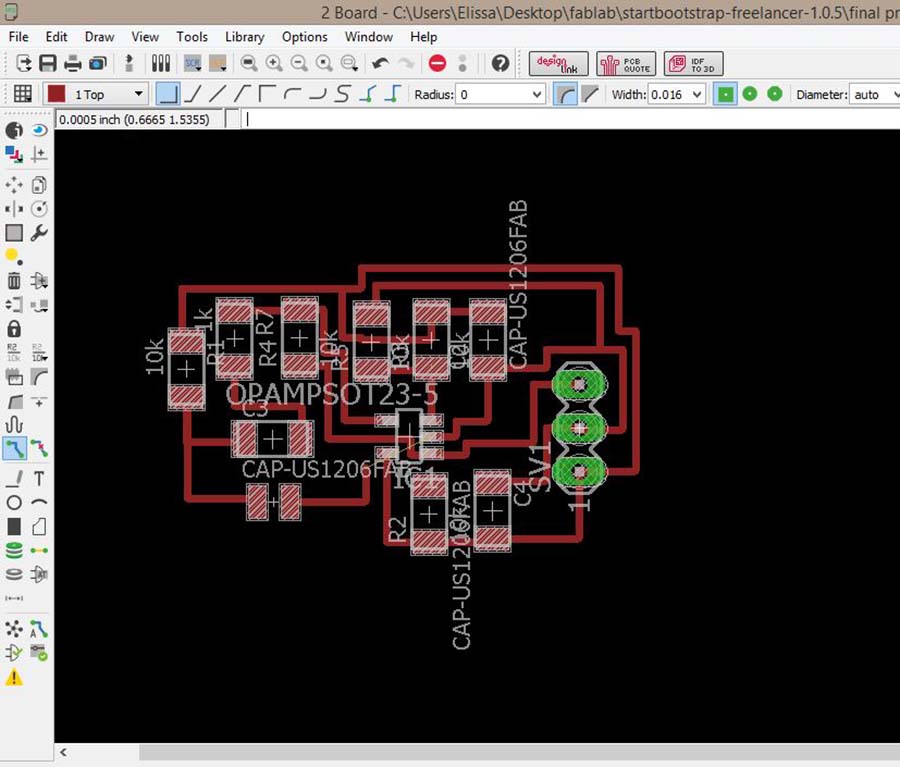Select the Split tool
This screenshot has width=900, height=767.
tap(14, 401)
